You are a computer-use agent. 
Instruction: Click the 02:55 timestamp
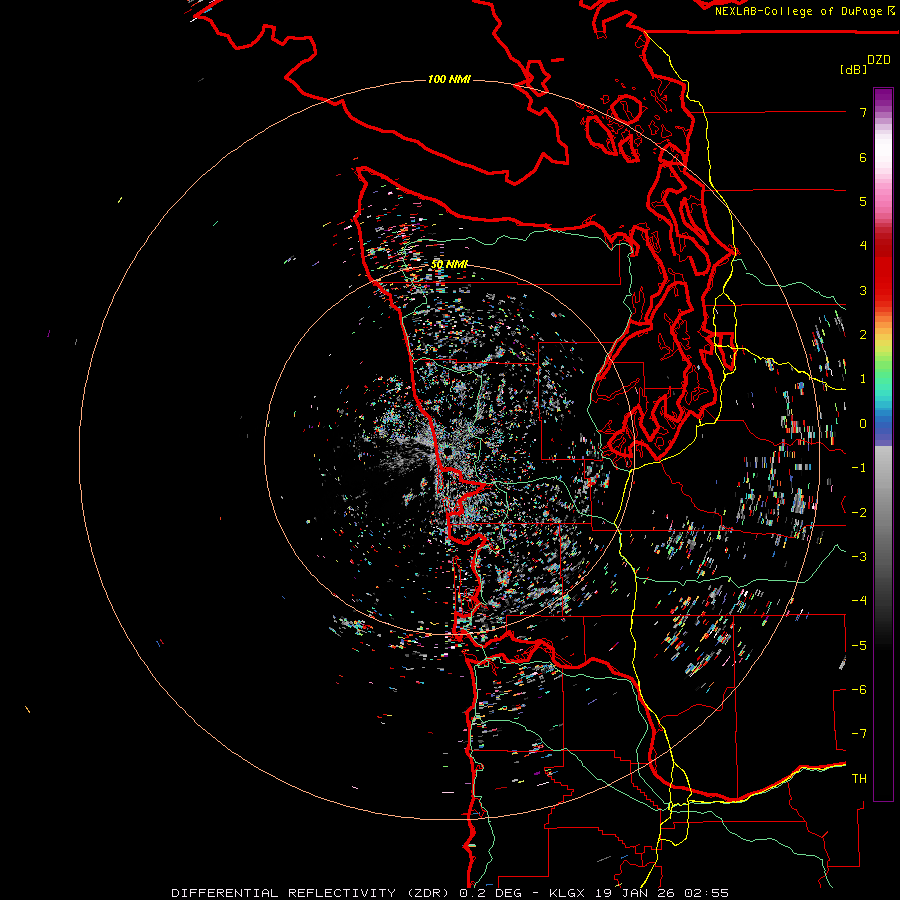pos(707,893)
